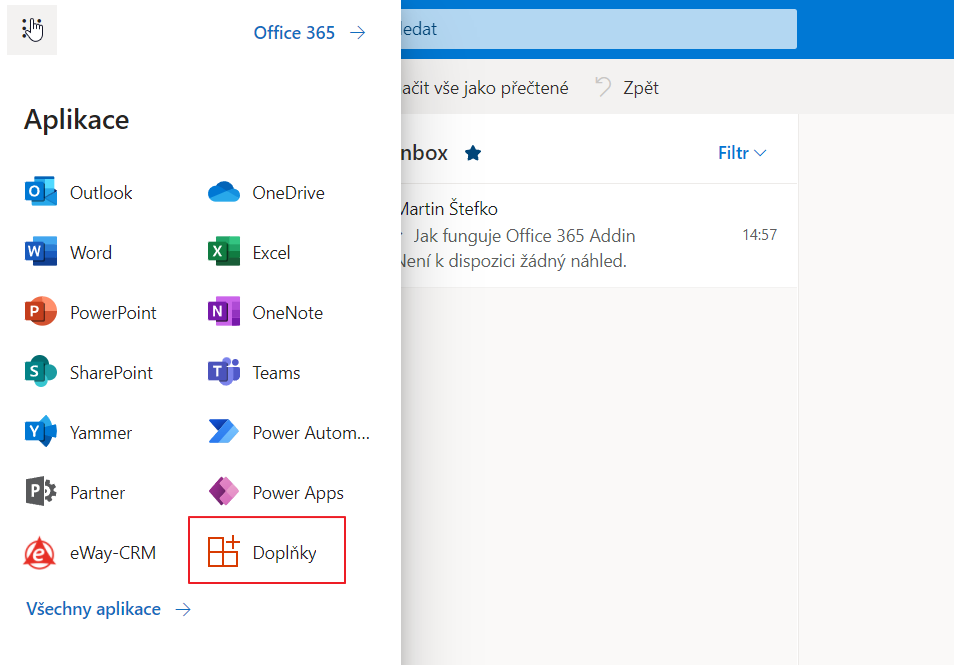Open email from Martin Štefko

[599, 235]
